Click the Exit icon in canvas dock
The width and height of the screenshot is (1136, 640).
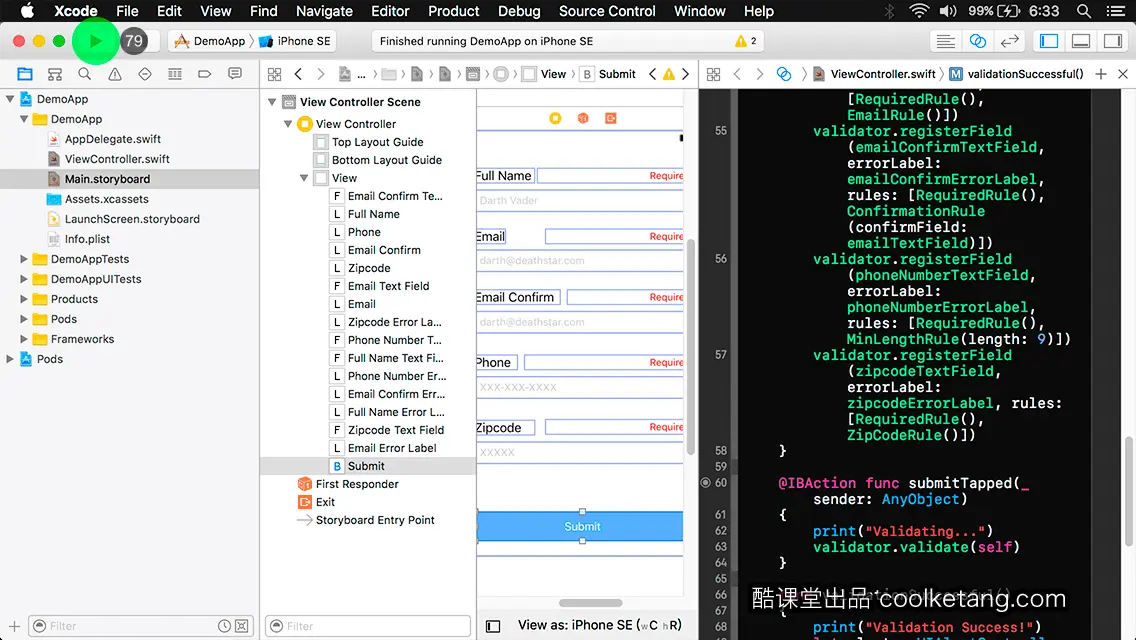coord(611,118)
